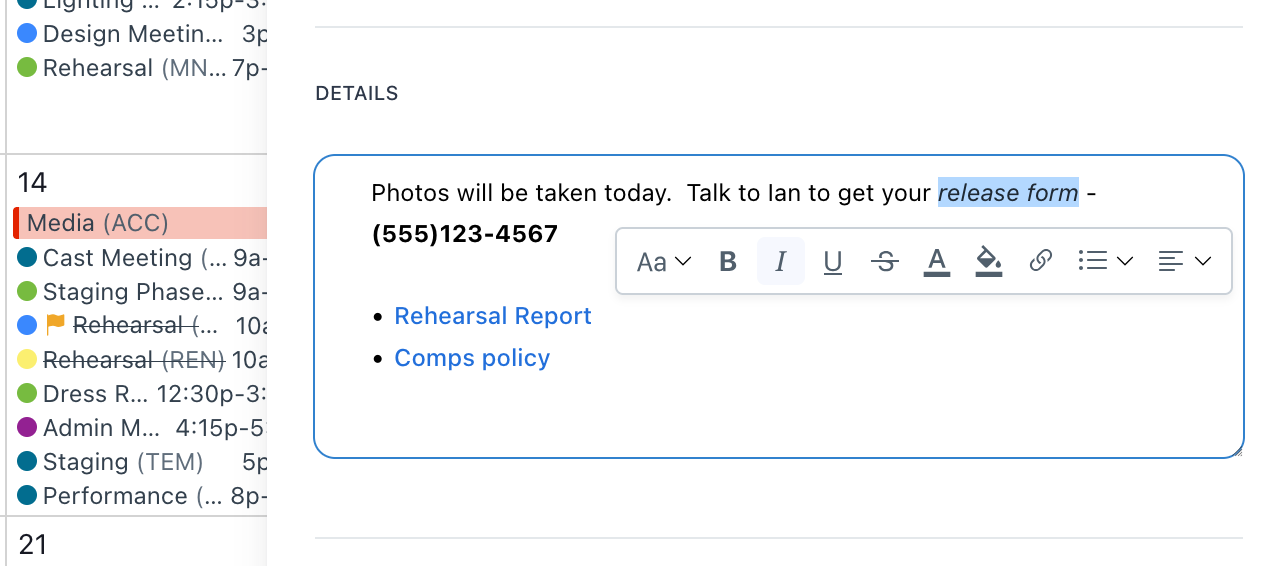This screenshot has width=1288, height=566.
Task: Select the Media (ACC) calendar event
Action: pos(140,223)
